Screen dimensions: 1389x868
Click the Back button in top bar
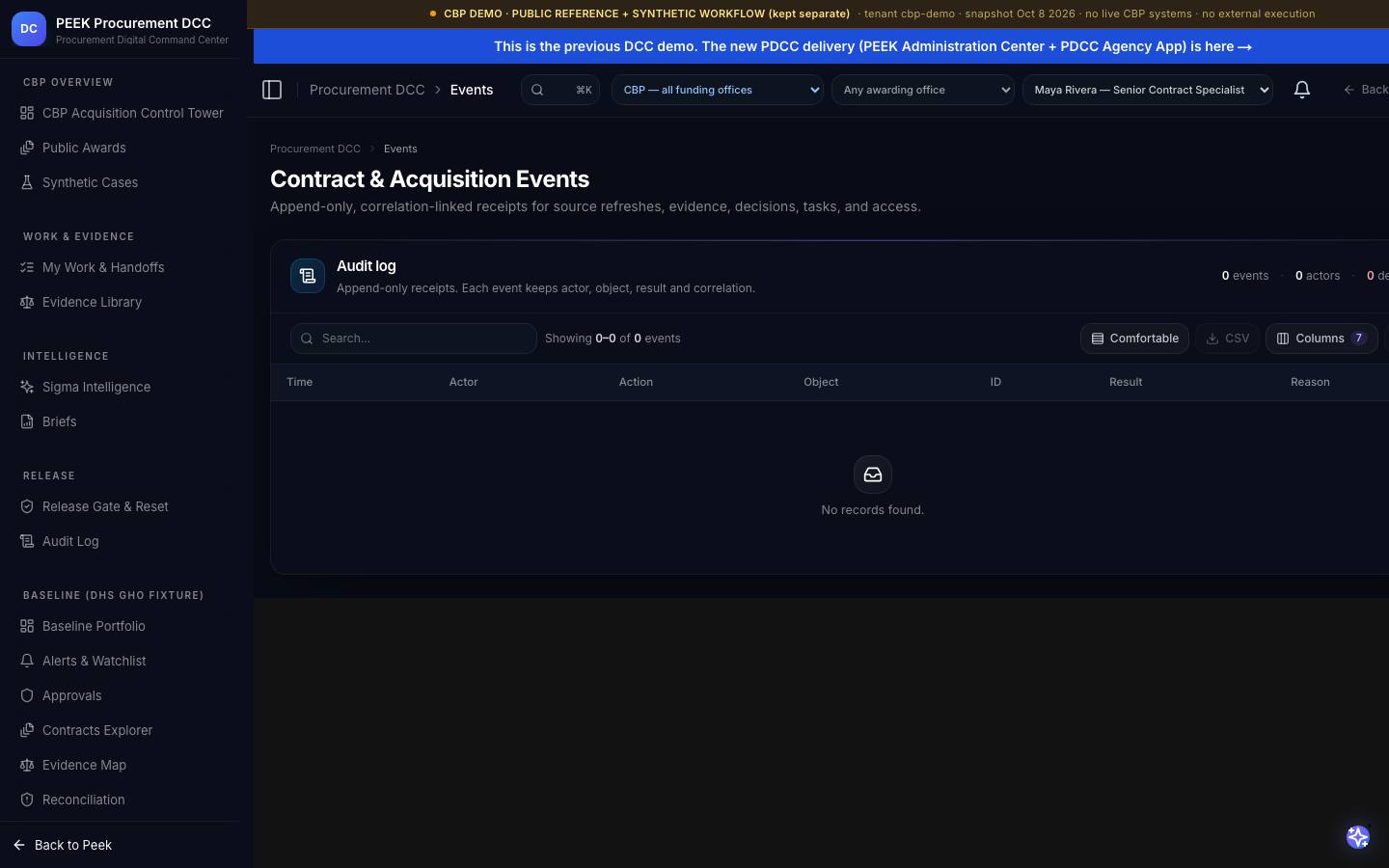(x=1366, y=90)
